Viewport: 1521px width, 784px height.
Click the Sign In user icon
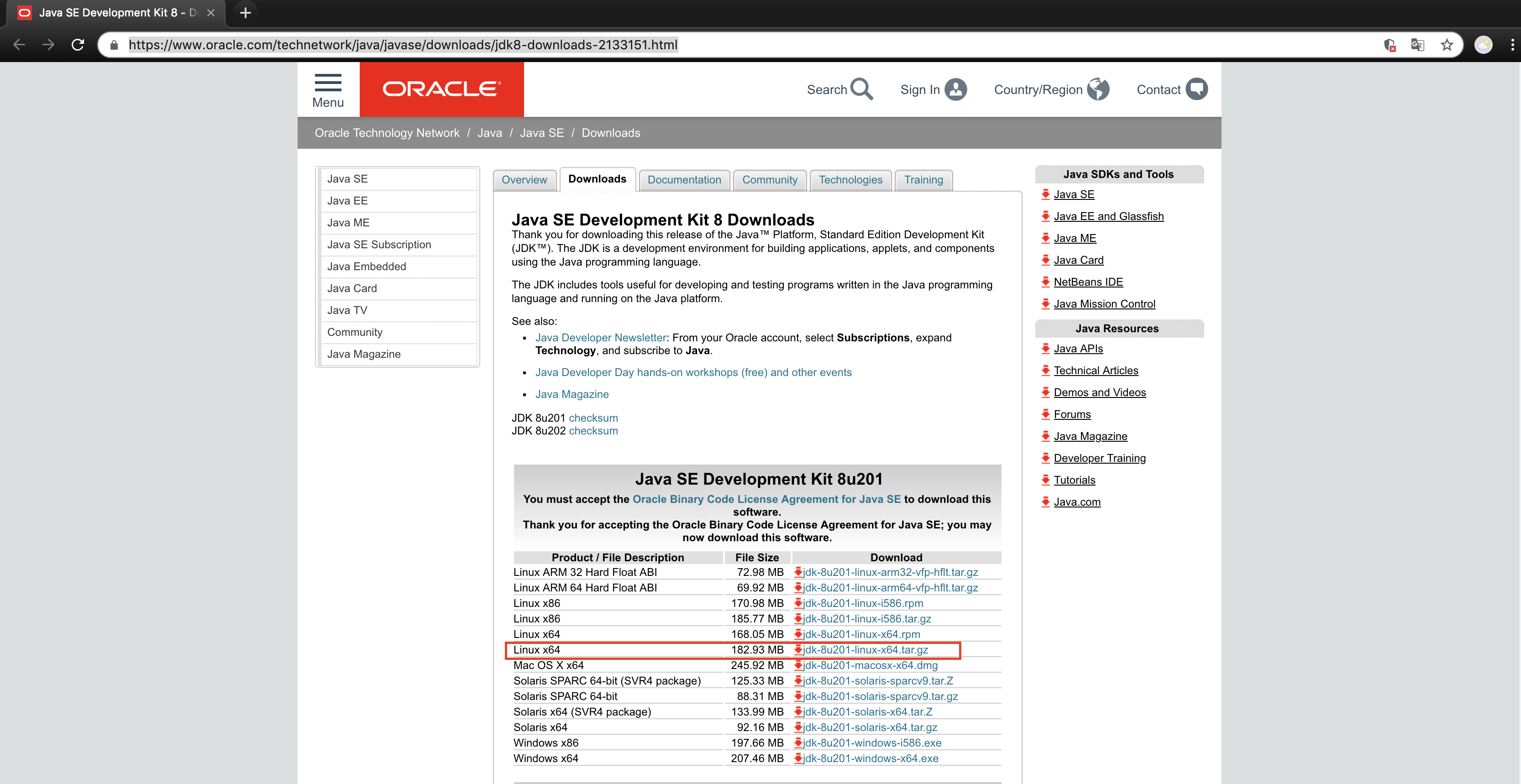[x=955, y=89]
